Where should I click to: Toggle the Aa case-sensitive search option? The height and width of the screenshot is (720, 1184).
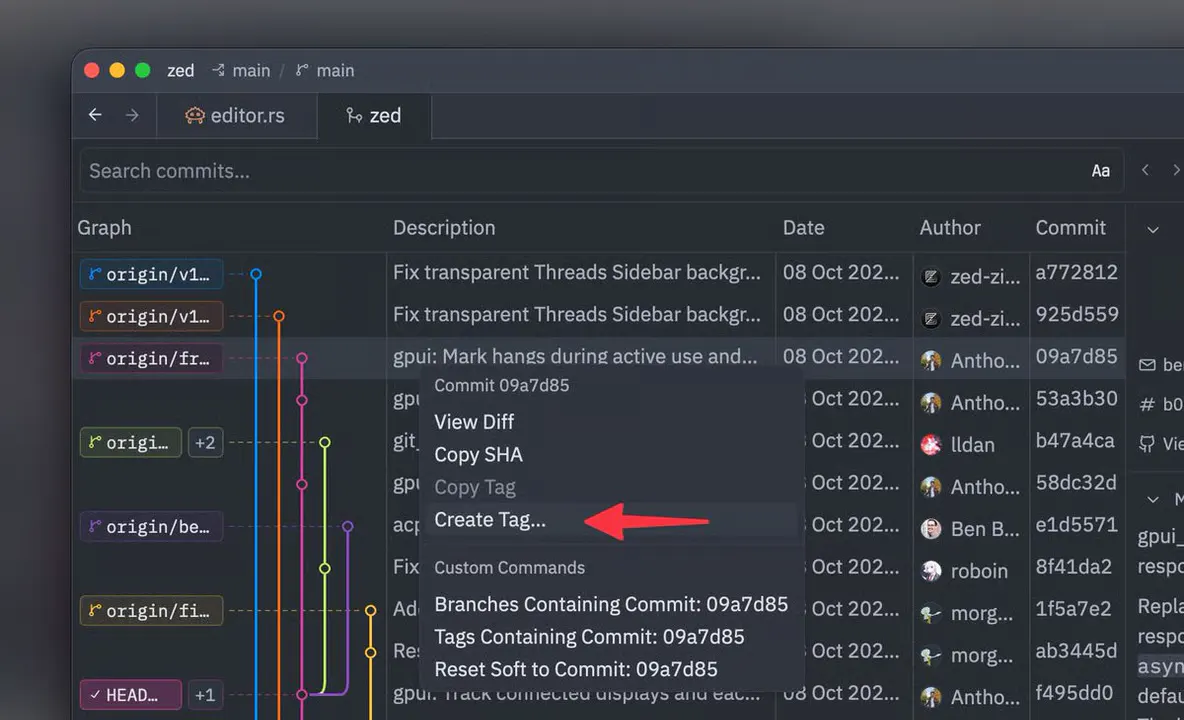[x=1100, y=171]
